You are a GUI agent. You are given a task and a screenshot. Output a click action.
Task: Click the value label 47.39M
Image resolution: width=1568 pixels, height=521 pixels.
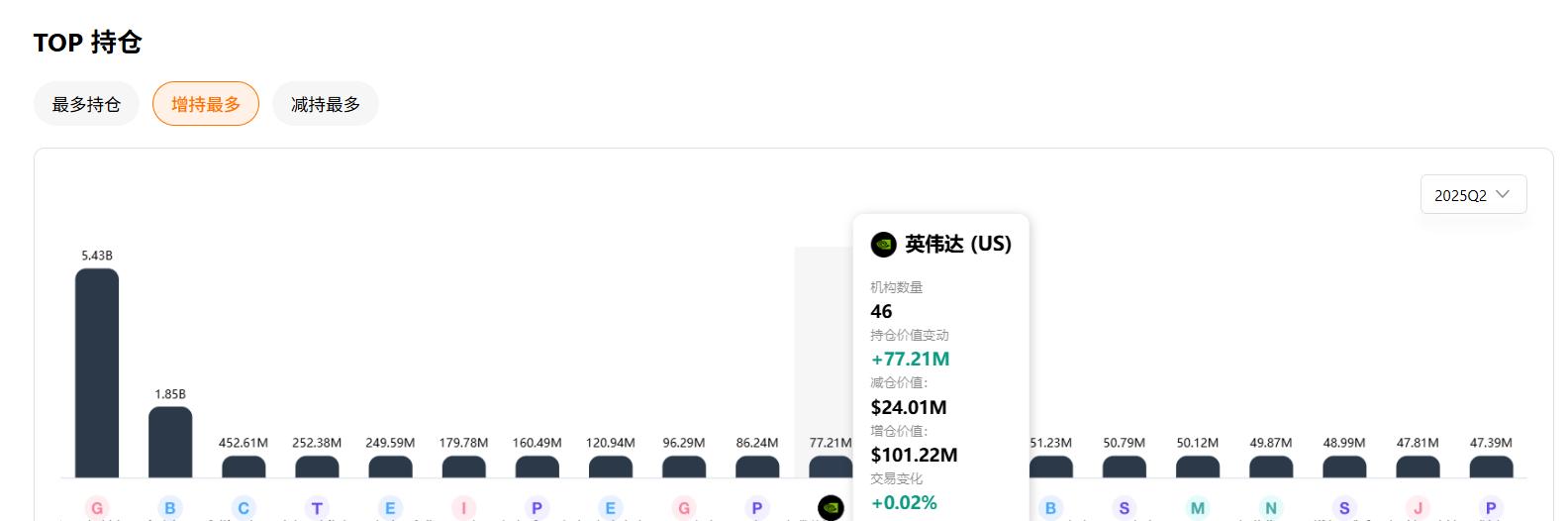coord(1491,443)
